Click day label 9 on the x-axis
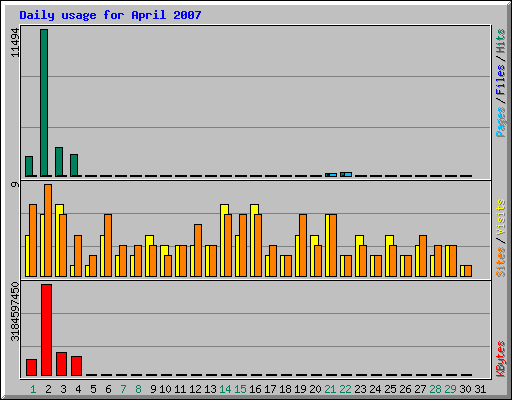Viewport: 512px width, 400px height. (153, 389)
